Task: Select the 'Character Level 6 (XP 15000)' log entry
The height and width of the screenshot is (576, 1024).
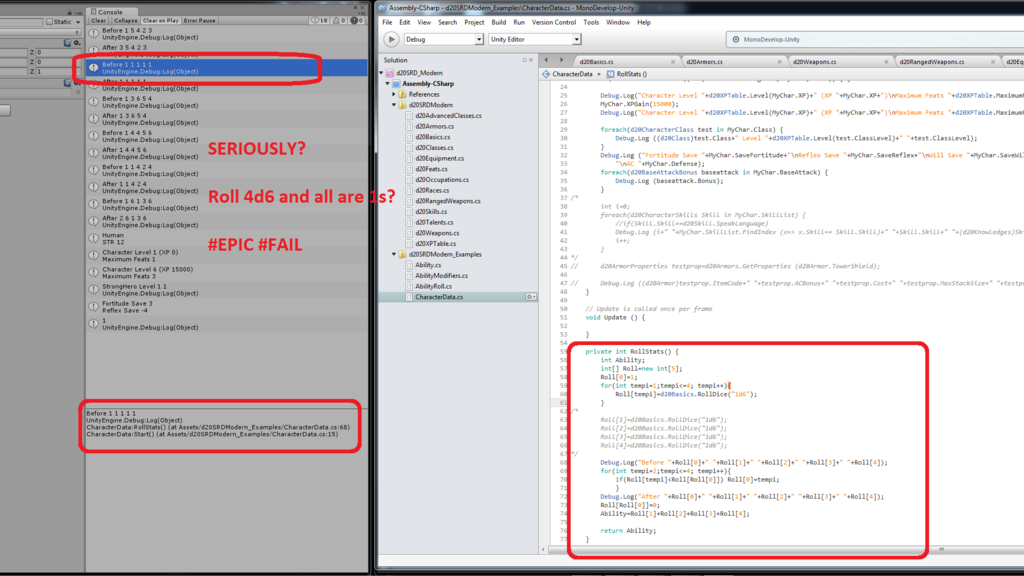Action: click(x=227, y=272)
